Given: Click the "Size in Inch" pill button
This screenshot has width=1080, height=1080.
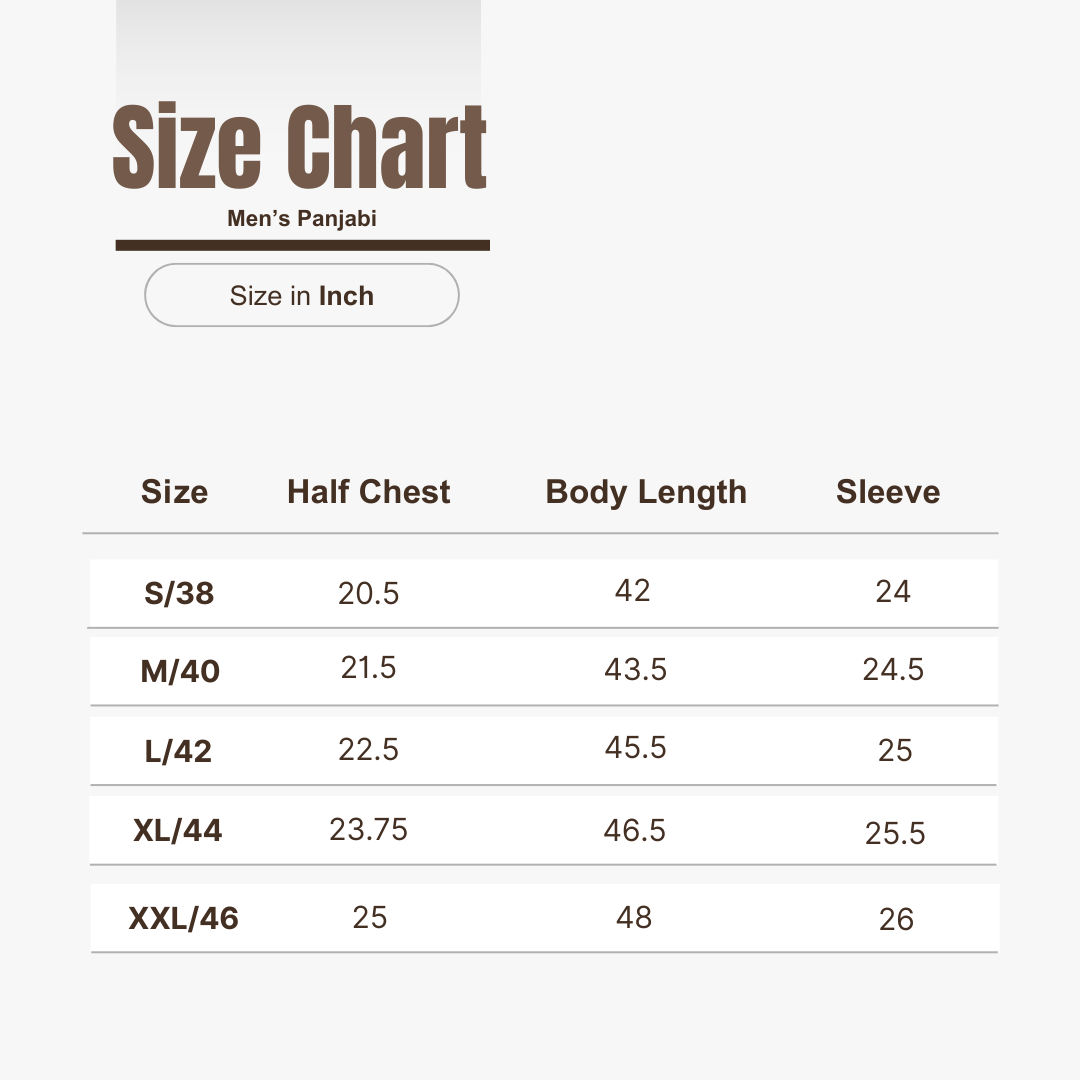Looking at the screenshot, I should tap(302, 296).
